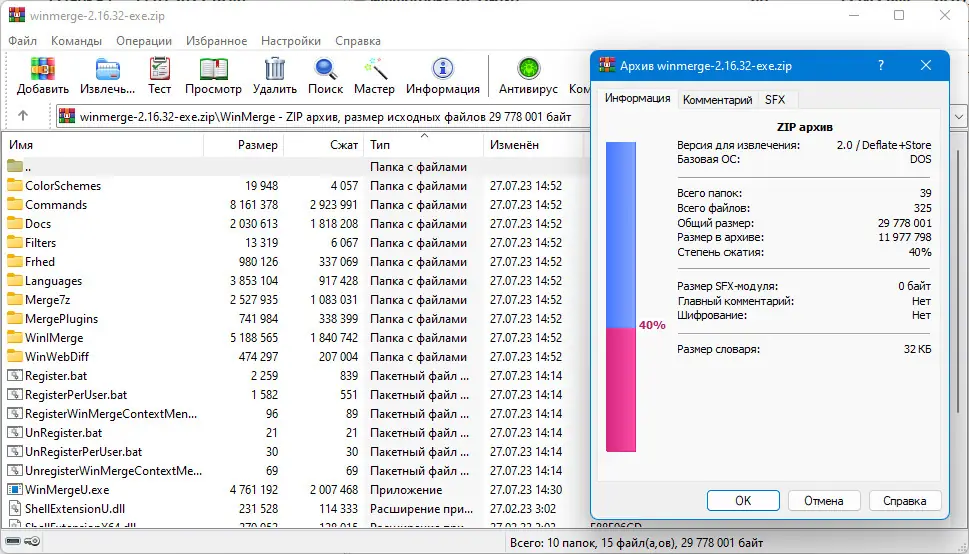This screenshot has height=554, width=969.
Task: Select the Docs folder icon
Action: (14, 224)
